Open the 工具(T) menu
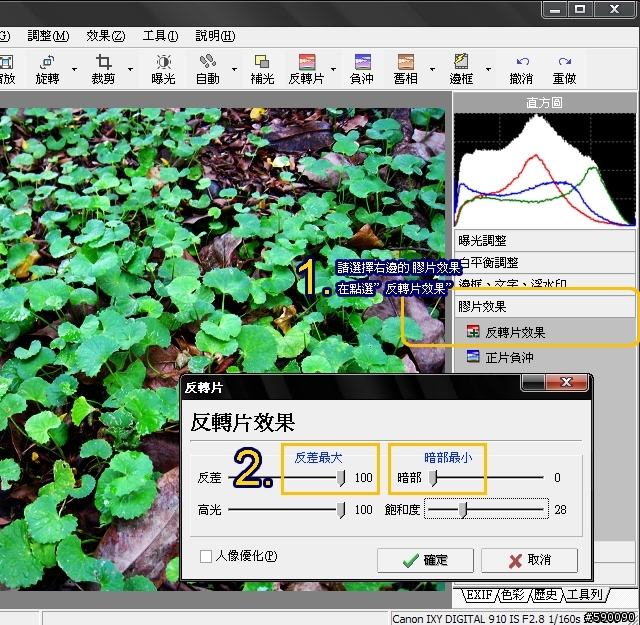The image size is (640, 625). [160, 36]
